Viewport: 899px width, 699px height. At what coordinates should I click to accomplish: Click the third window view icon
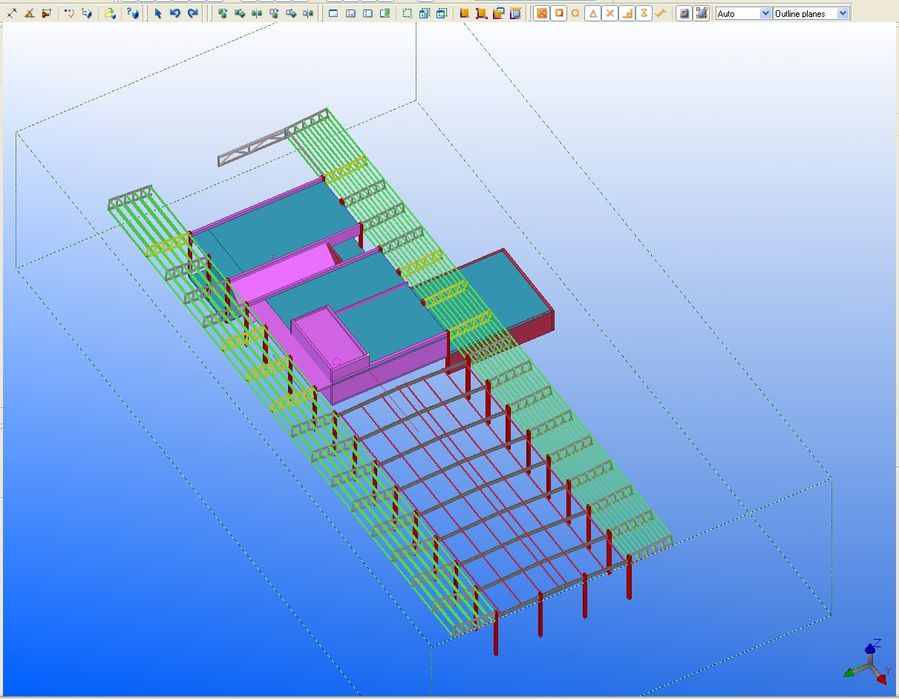pos(368,13)
